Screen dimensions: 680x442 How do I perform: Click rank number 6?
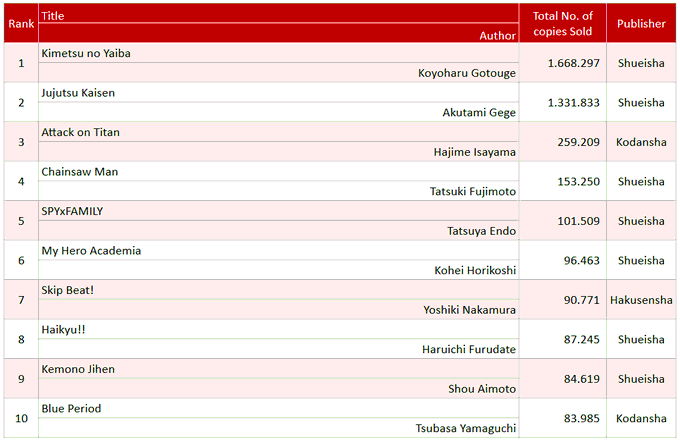coord(21,261)
